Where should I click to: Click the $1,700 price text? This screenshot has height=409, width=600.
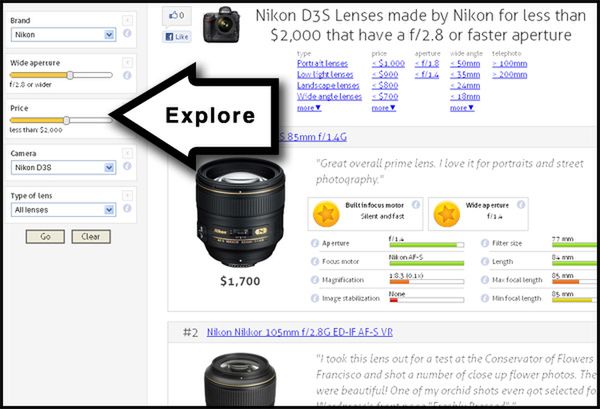pyautogui.click(x=240, y=281)
